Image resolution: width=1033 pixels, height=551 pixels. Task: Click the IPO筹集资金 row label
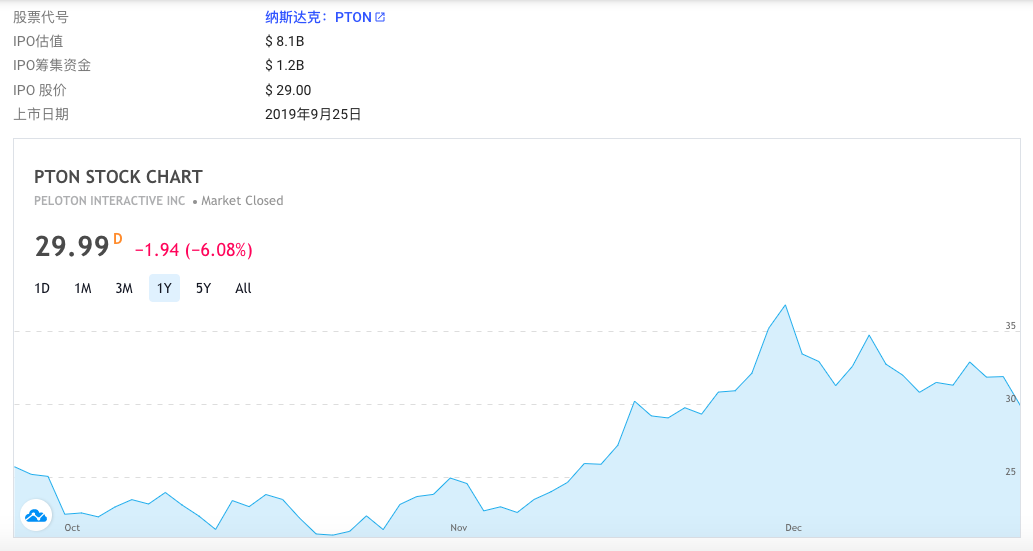(52, 65)
